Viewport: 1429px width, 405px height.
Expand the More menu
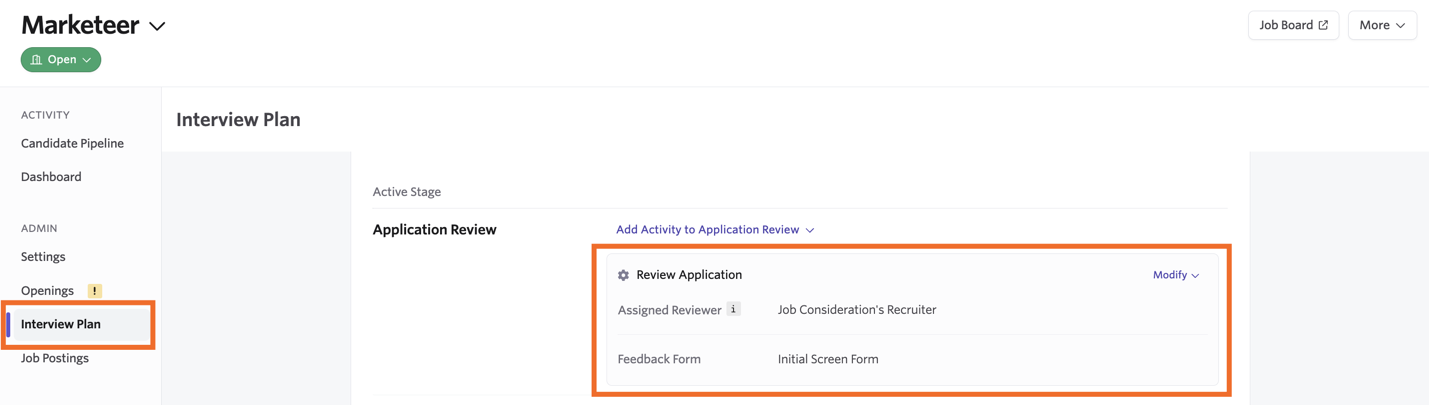coord(1382,25)
